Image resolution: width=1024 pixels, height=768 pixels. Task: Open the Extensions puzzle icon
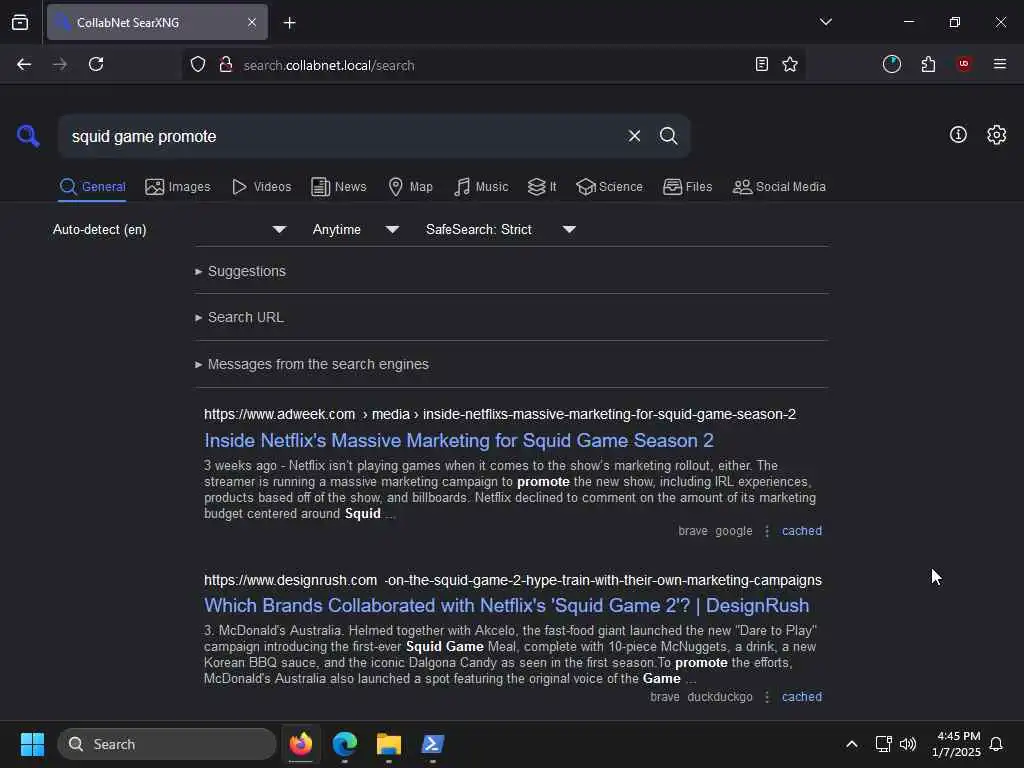point(928,64)
